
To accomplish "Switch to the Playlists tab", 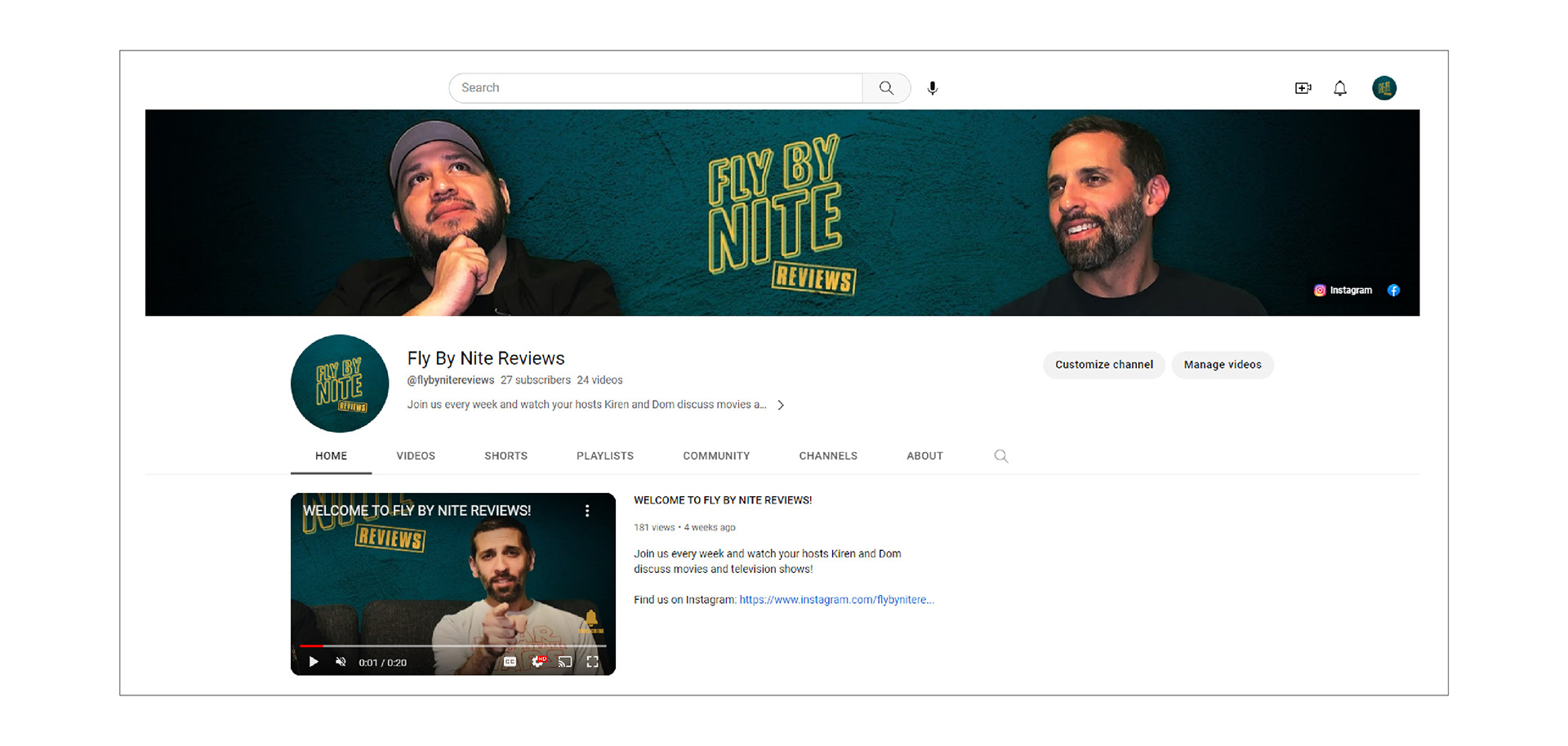I will (605, 456).
